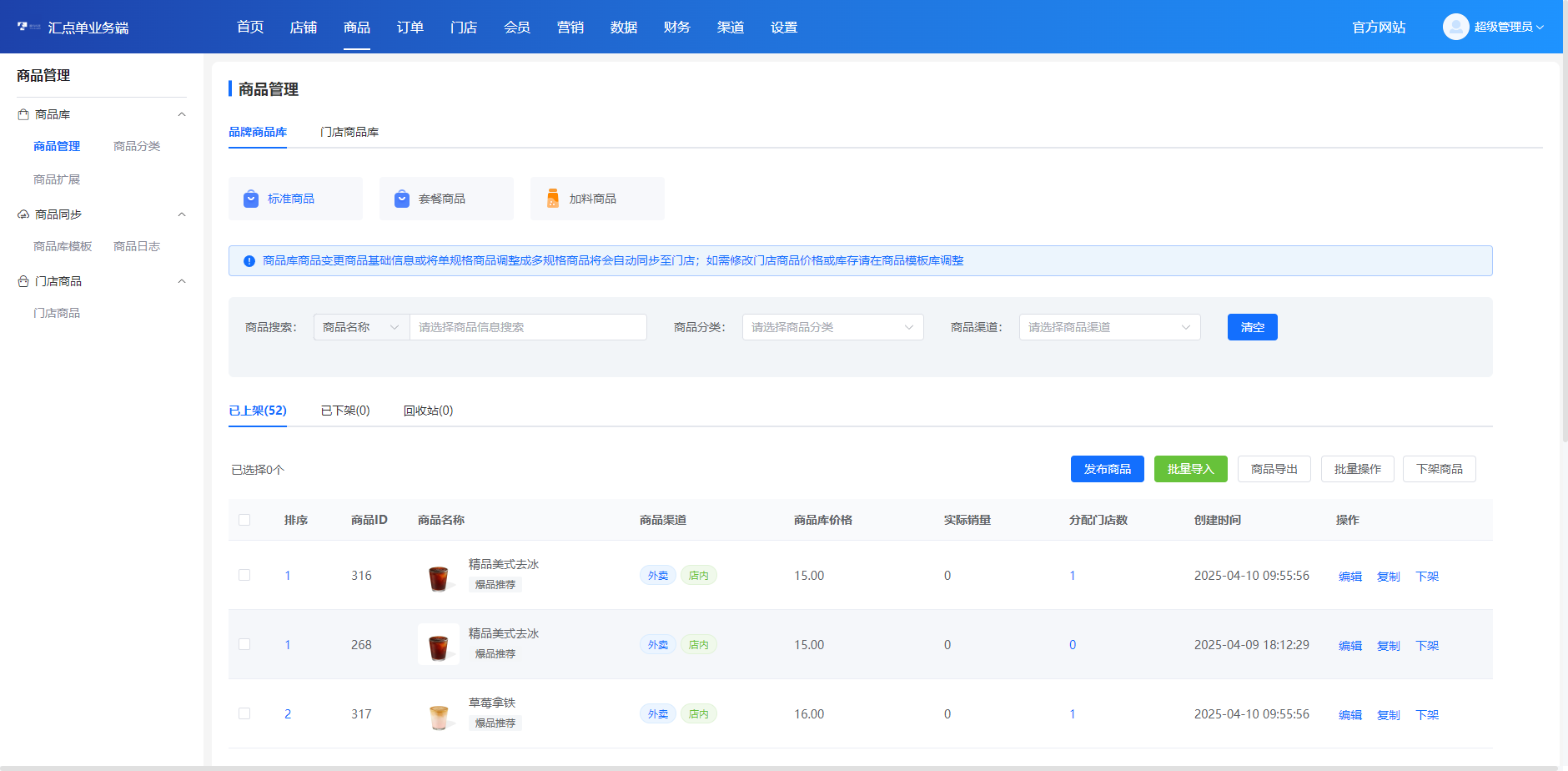Click into 请选择商品信息搜索 input field
The height and width of the screenshot is (771, 1568).
(528, 327)
